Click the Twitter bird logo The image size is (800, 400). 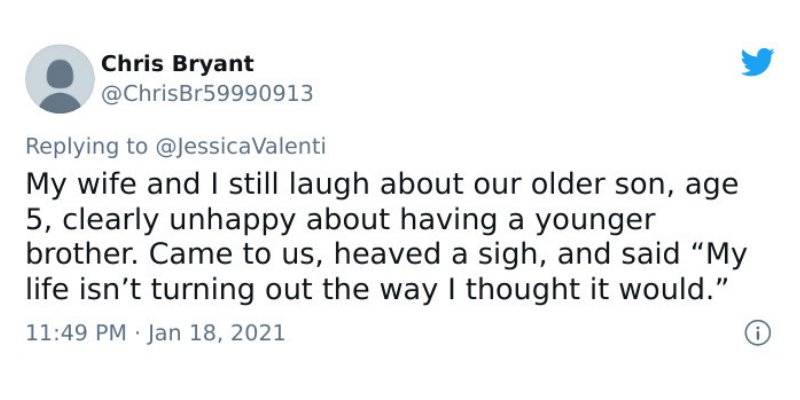click(757, 62)
